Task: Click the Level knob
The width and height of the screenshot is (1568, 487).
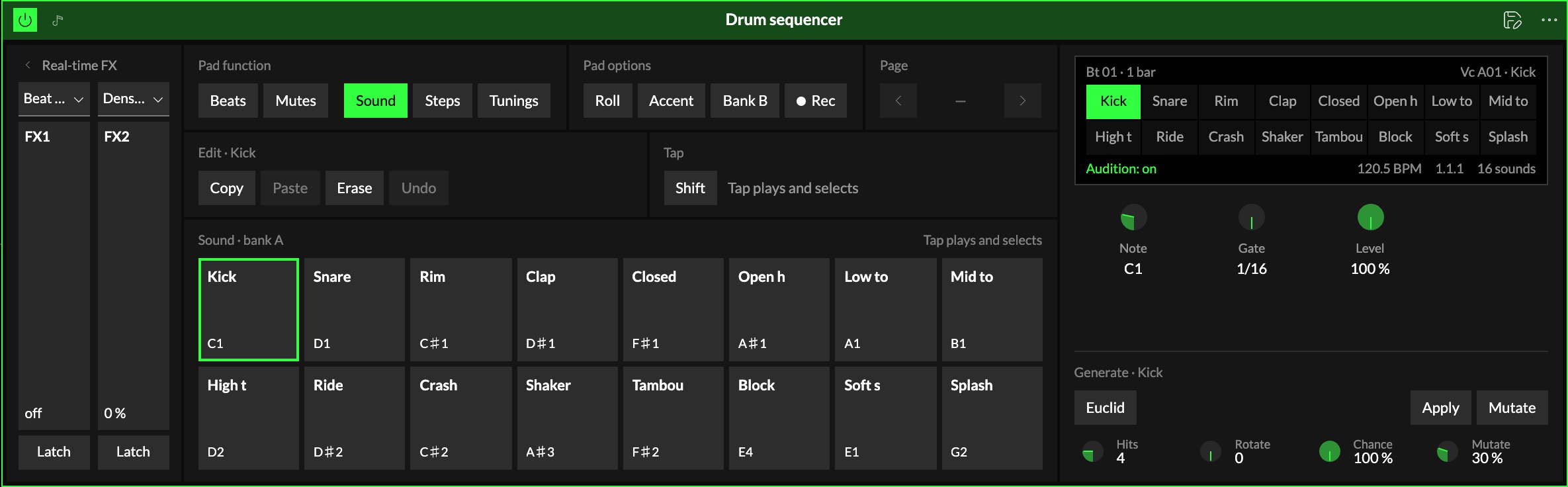Action: tap(1370, 218)
